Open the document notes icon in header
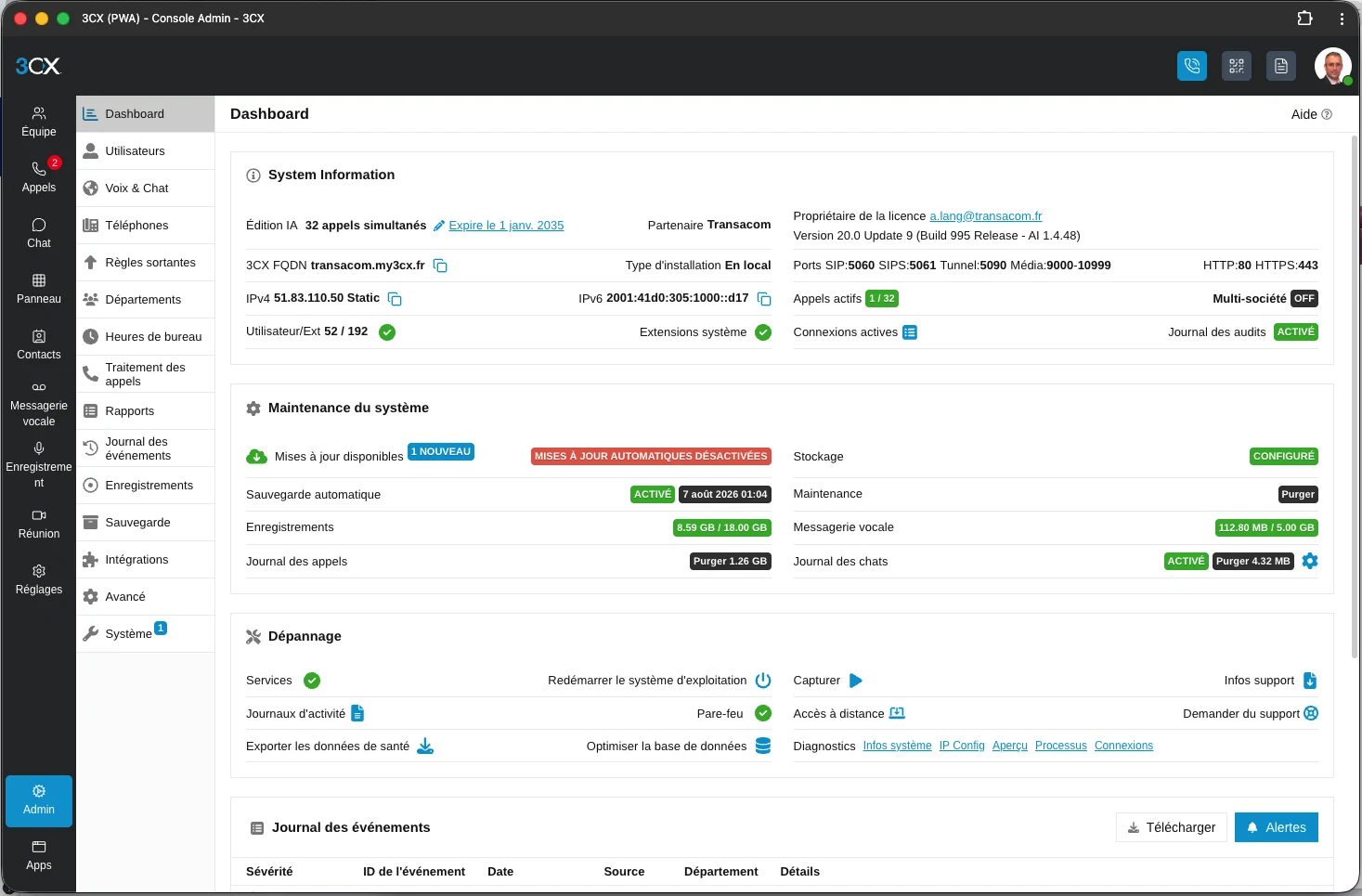 pyautogui.click(x=1281, y=66)
